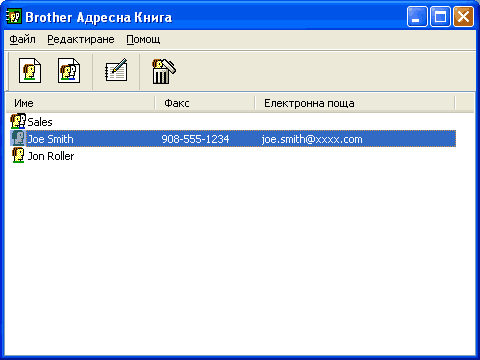The width and height of the screenshot is (480, 360).
Task: Click the email joe.smith@xxxx.com
Action: (312, 139)
